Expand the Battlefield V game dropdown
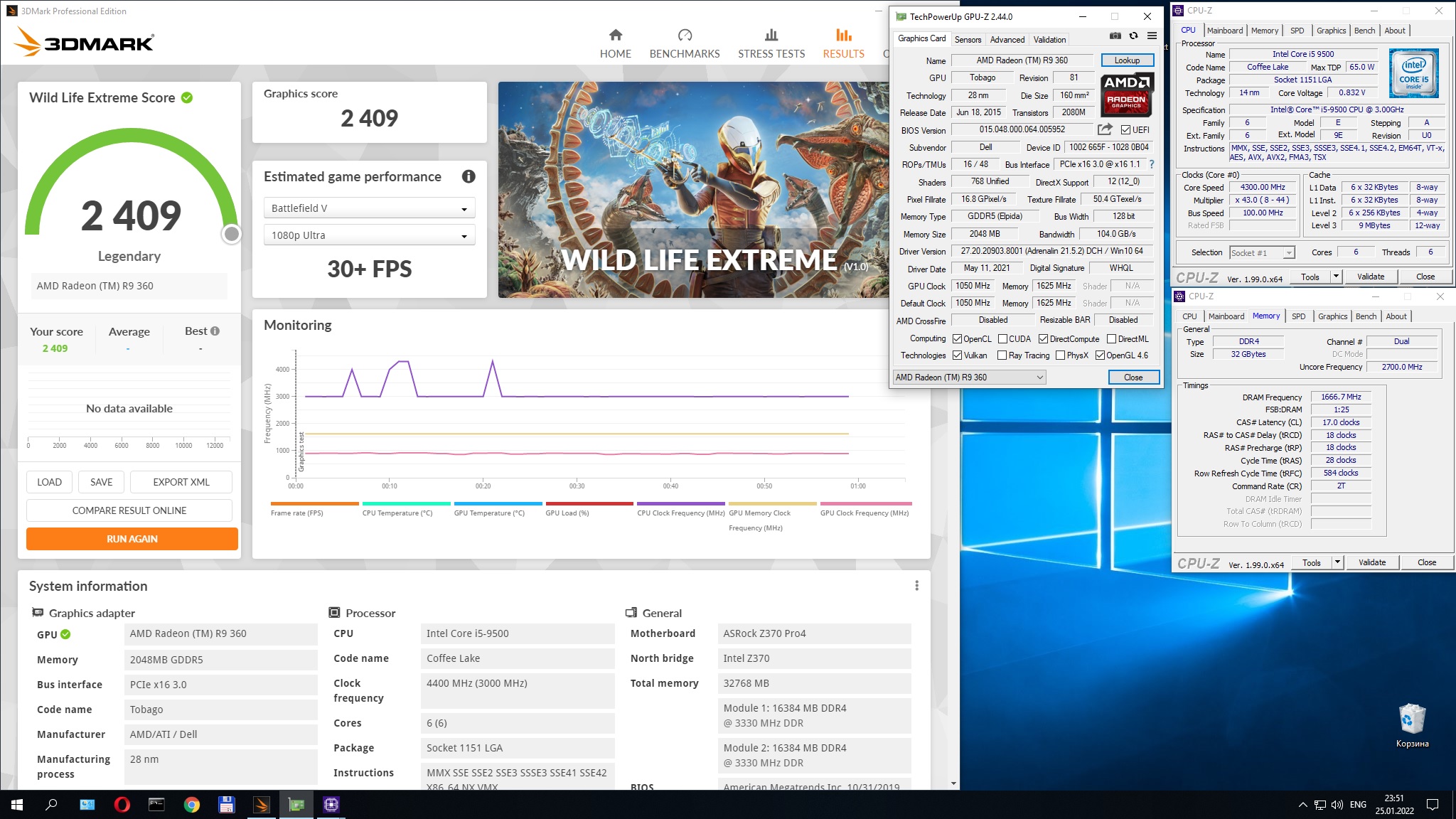Viewport: 1456px width, 819px height. pos(370,208)
